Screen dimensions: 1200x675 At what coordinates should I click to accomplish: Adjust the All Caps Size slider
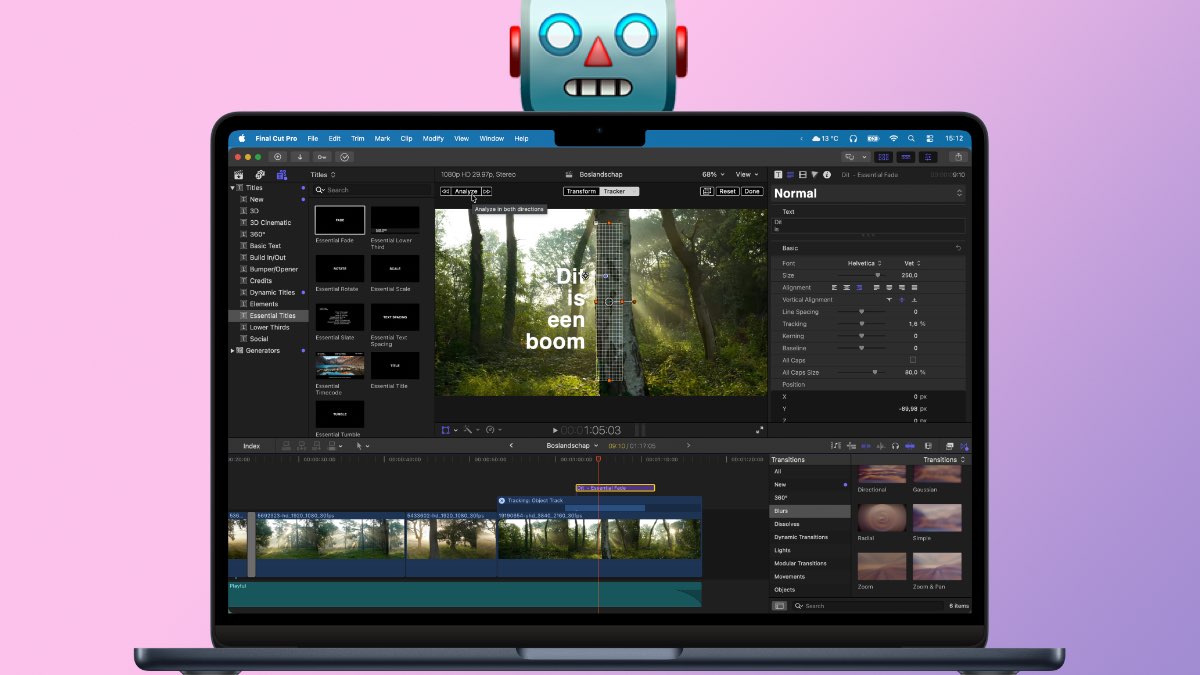pos(861,372)
